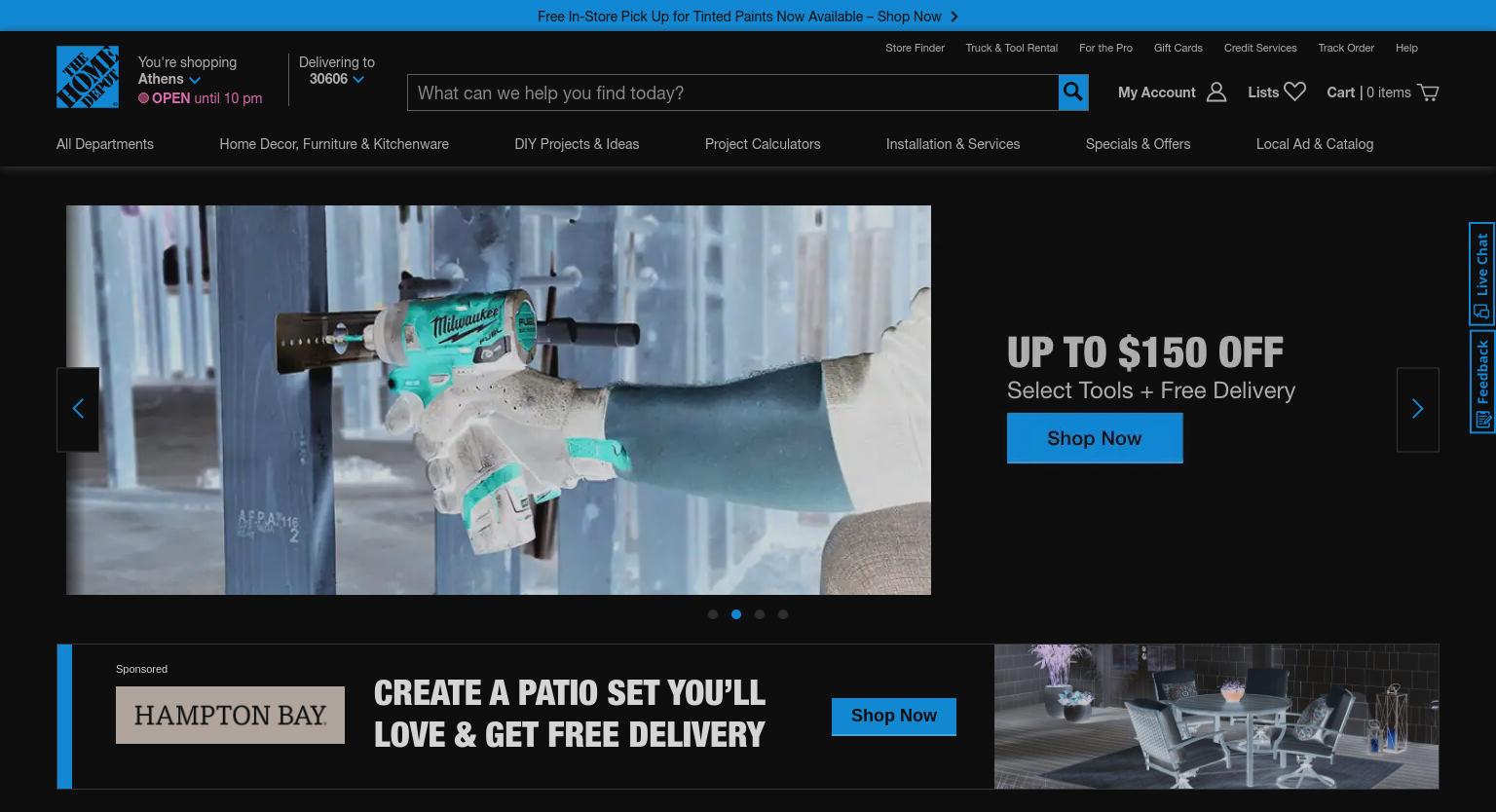1496x812 pixels.
Task: Open Home Decor, Furniture & Kitchenware menu
Action: coord(334,144)
